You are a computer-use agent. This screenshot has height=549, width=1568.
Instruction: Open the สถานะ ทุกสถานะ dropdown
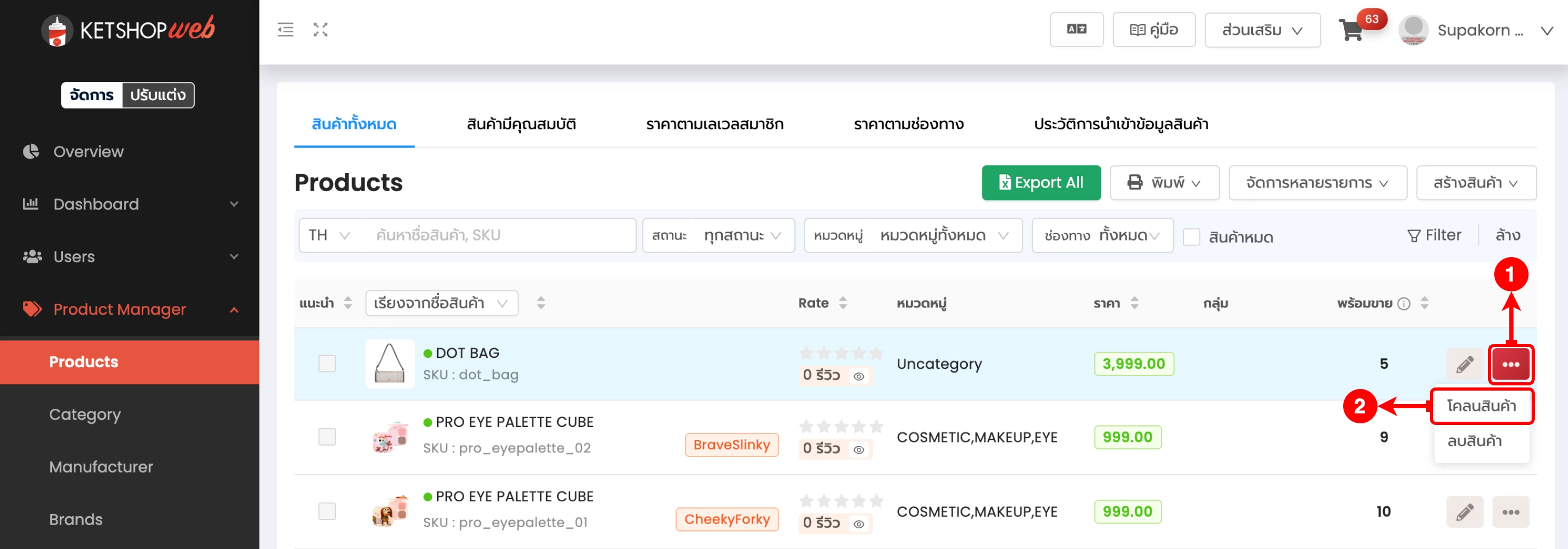point(718,235)
